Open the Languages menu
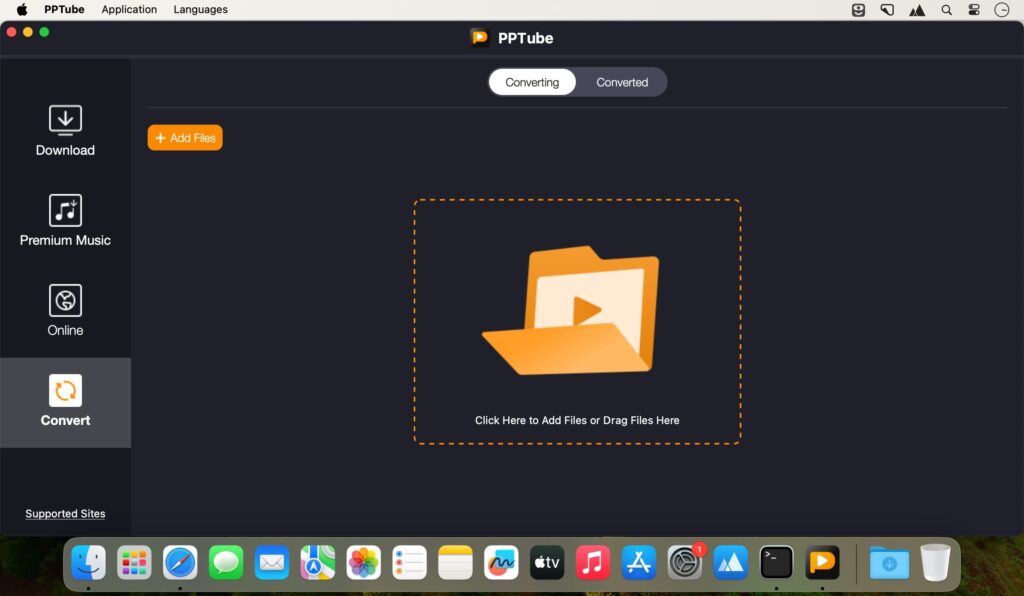The image size is (1024, 596). point(200,9)
